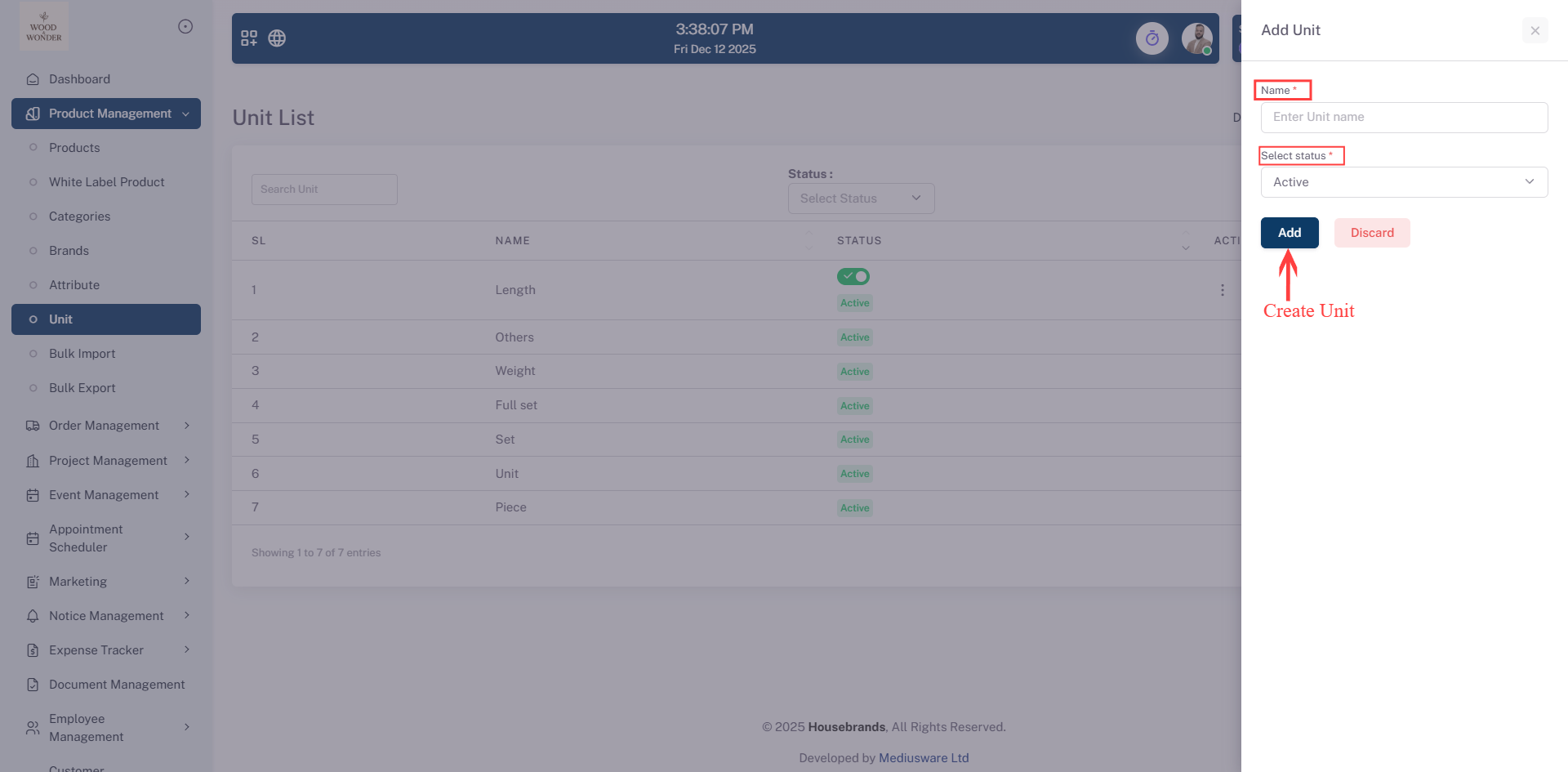The image size is (1568, 772).
Task: Open the Brands menu item
Action: tap(69, 251)
